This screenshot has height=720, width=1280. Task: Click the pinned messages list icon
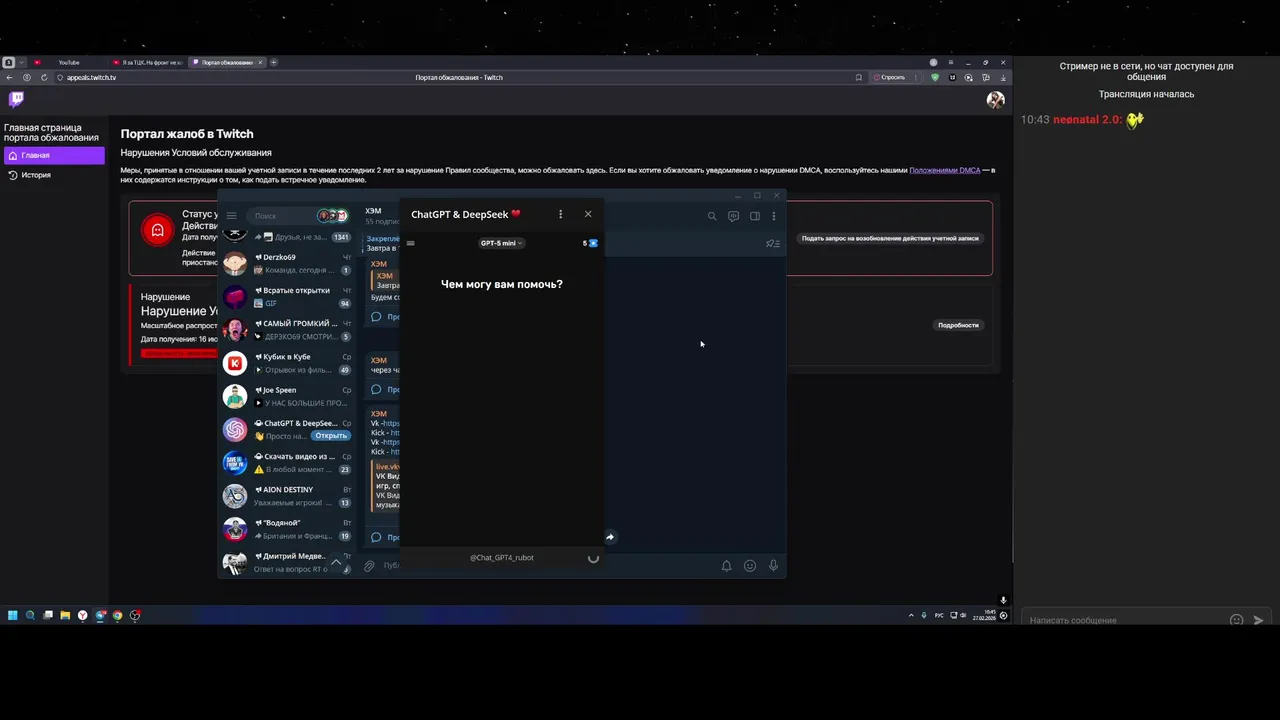tap(772, 243)
